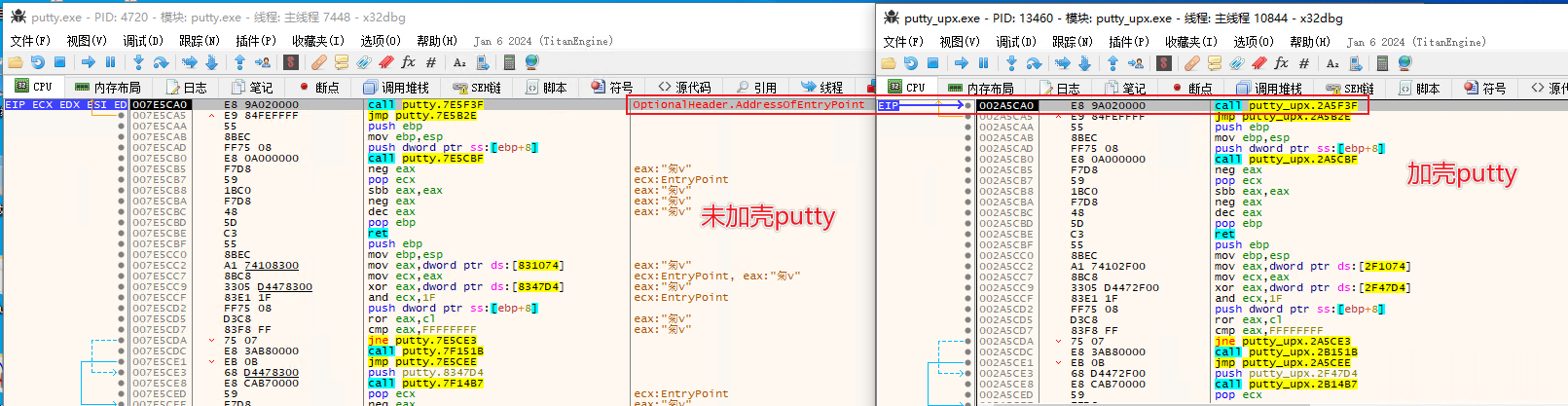Click 'call putty.7E5CBF' instruction in putty.exe
The width and height of the screenshot is (1568, 406).
[425, 158]
